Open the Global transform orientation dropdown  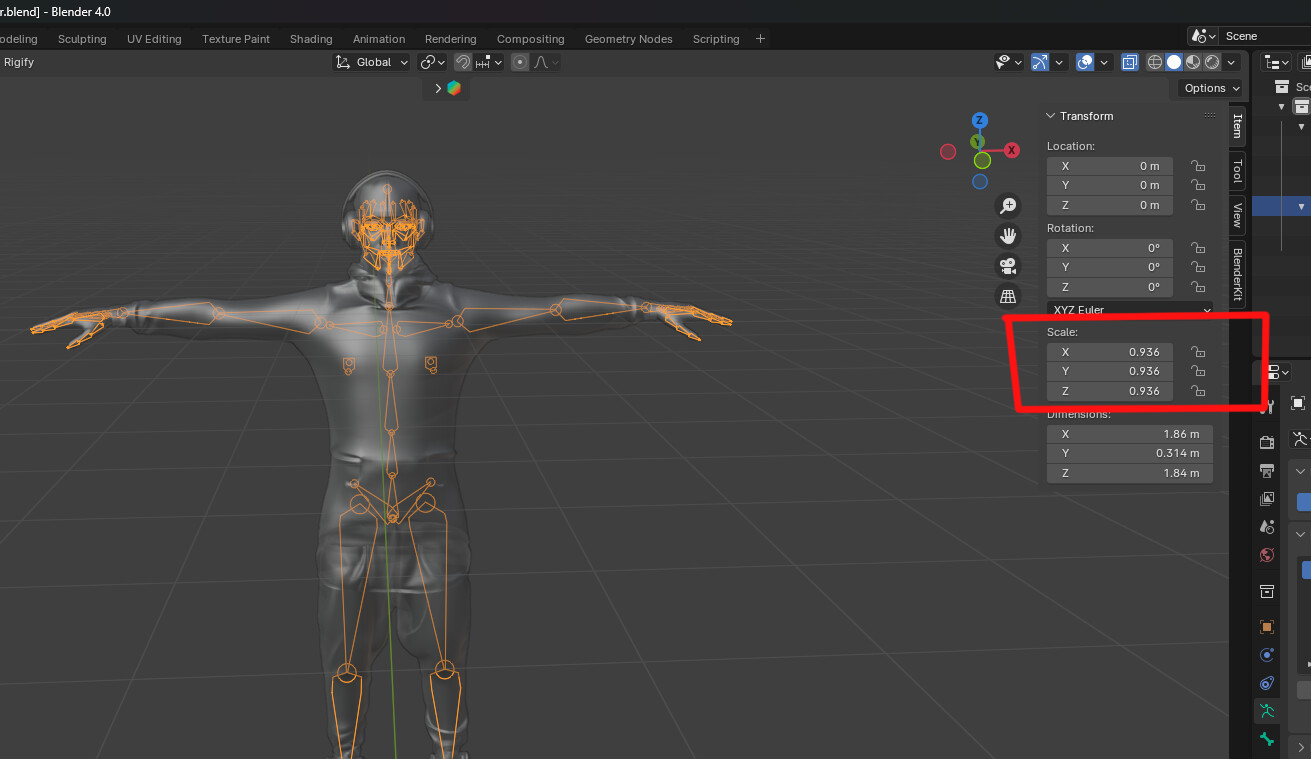pos(372,62)
